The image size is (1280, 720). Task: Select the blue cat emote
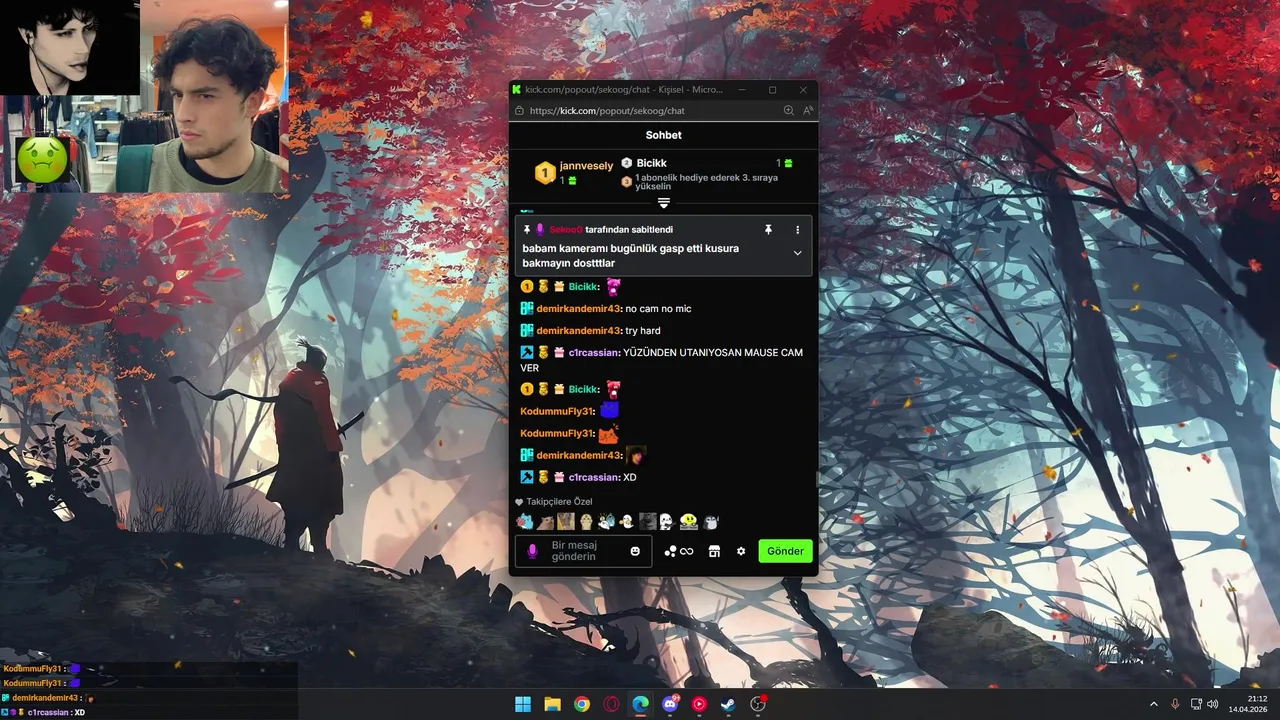tap(525, 521)
